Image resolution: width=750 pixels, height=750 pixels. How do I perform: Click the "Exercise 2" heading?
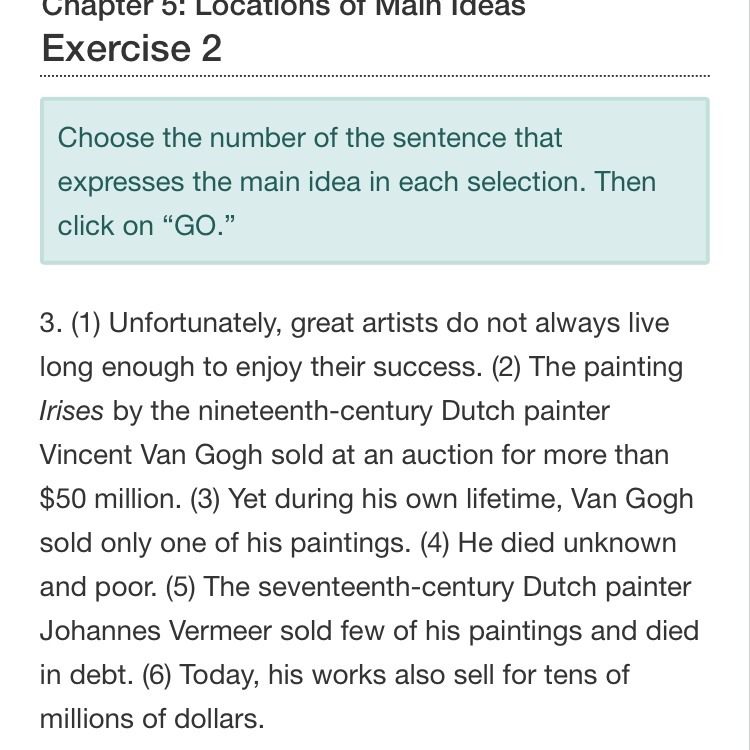pos(131,48)
